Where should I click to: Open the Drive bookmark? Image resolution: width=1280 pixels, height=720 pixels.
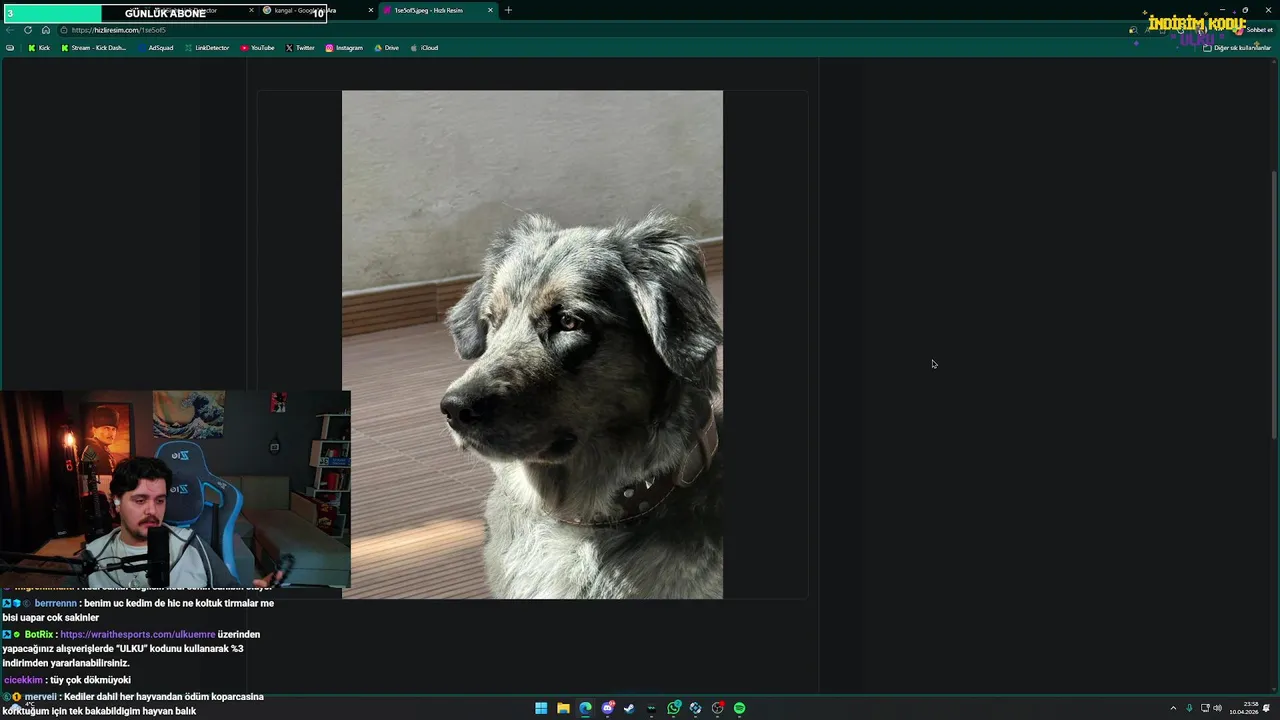(x=386, y=48)
